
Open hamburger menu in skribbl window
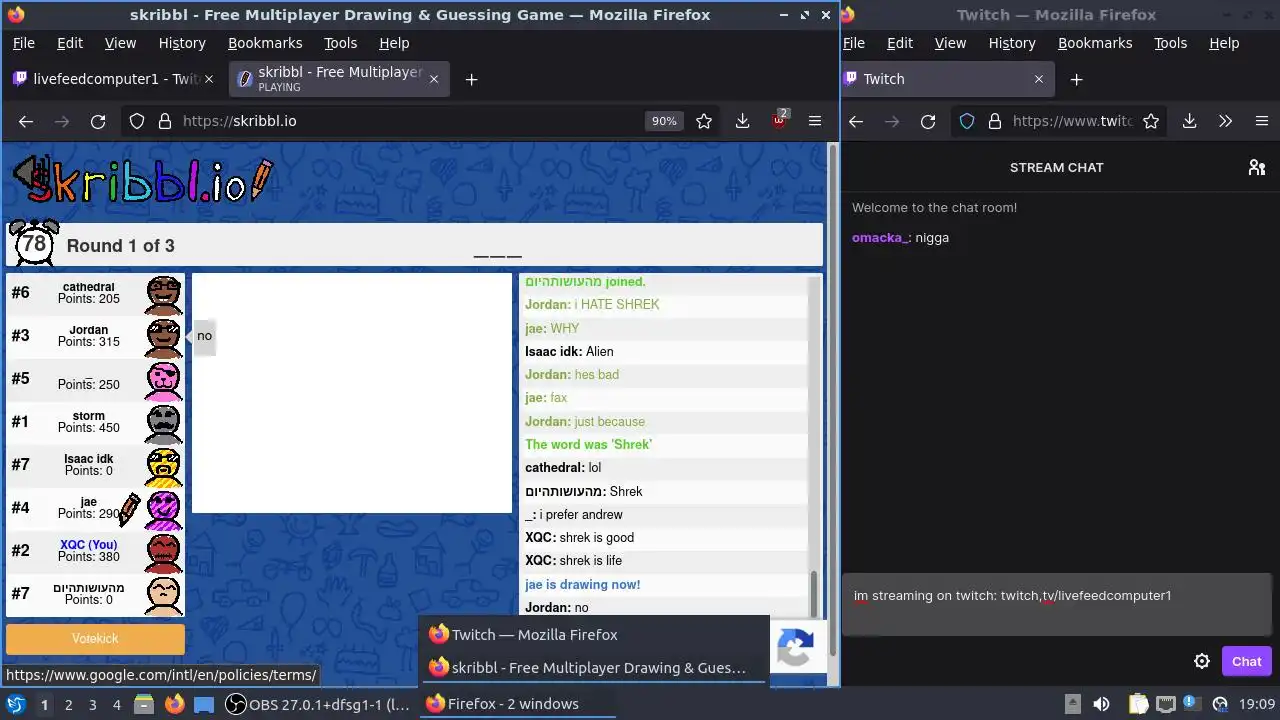(815, 121)
